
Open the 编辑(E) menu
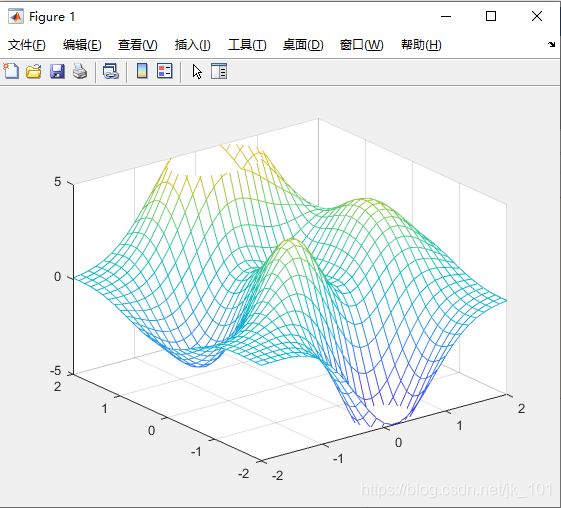(82, 45)
